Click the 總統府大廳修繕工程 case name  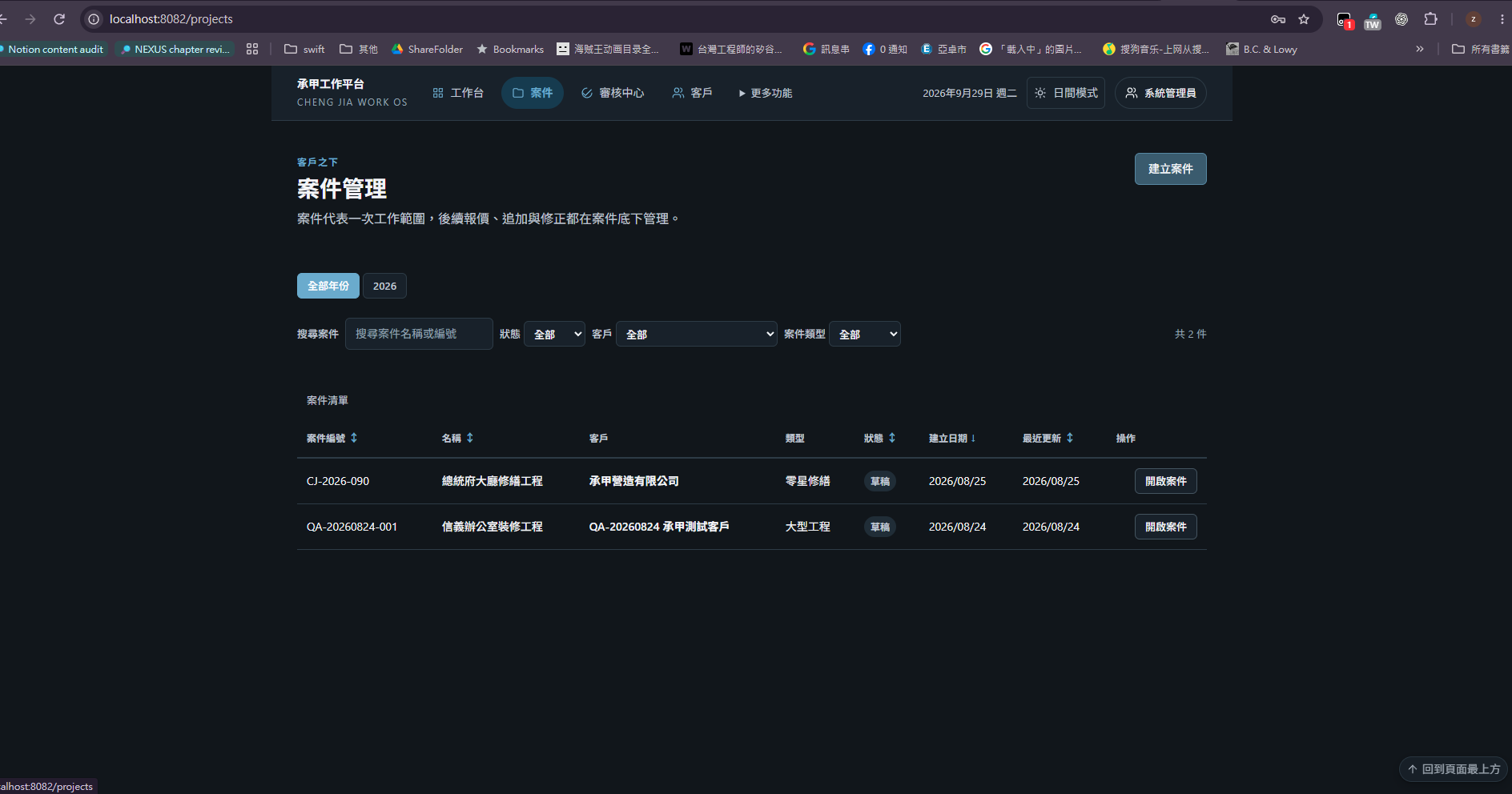pyautogui.click(x=493, y=481)
